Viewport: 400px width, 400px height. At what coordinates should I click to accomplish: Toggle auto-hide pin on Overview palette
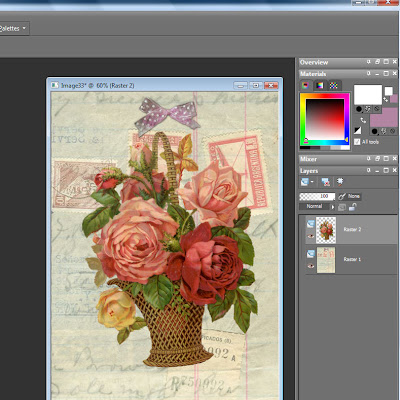369,62
